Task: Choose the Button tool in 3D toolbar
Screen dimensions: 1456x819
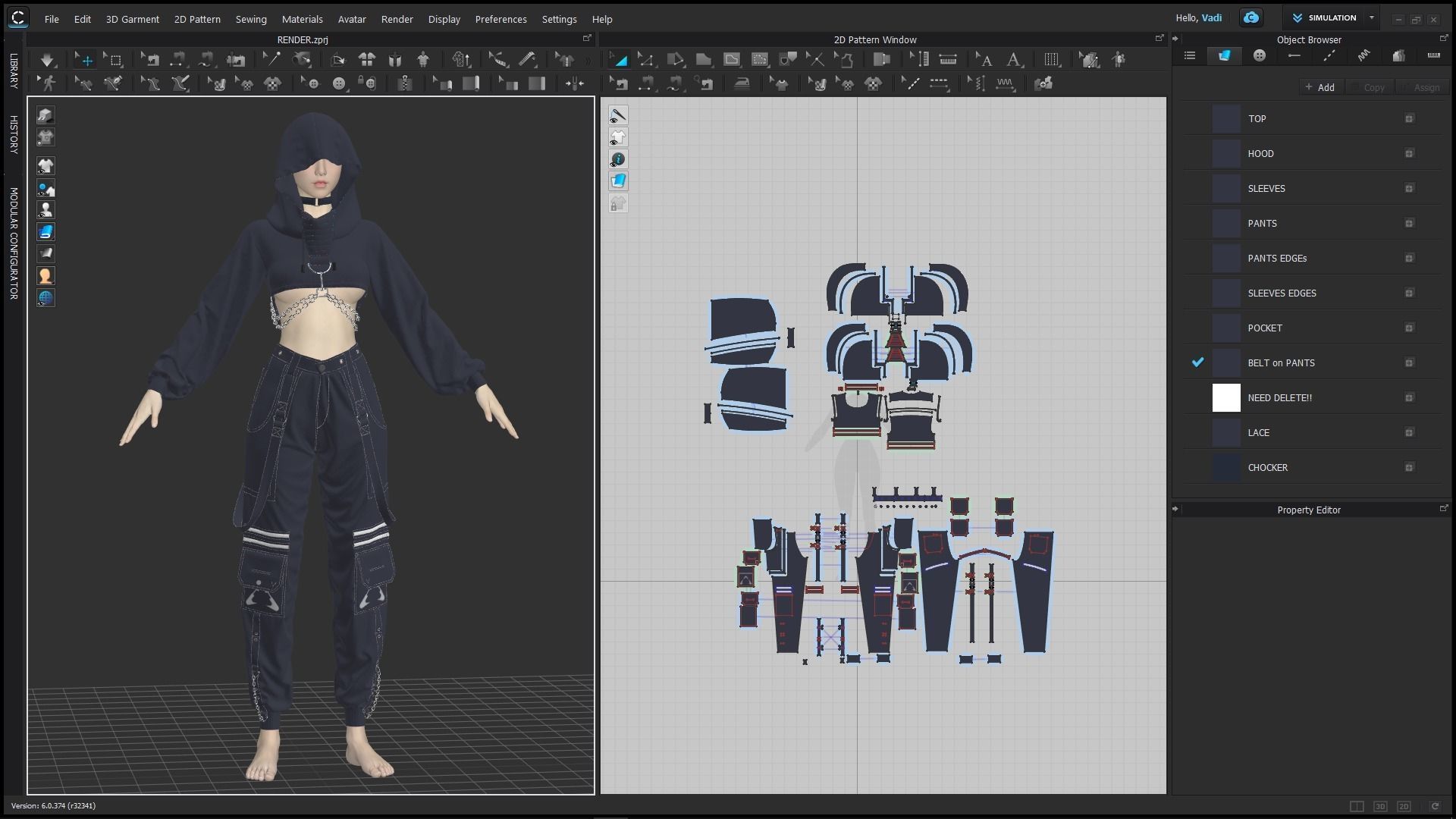Action: 339,83
